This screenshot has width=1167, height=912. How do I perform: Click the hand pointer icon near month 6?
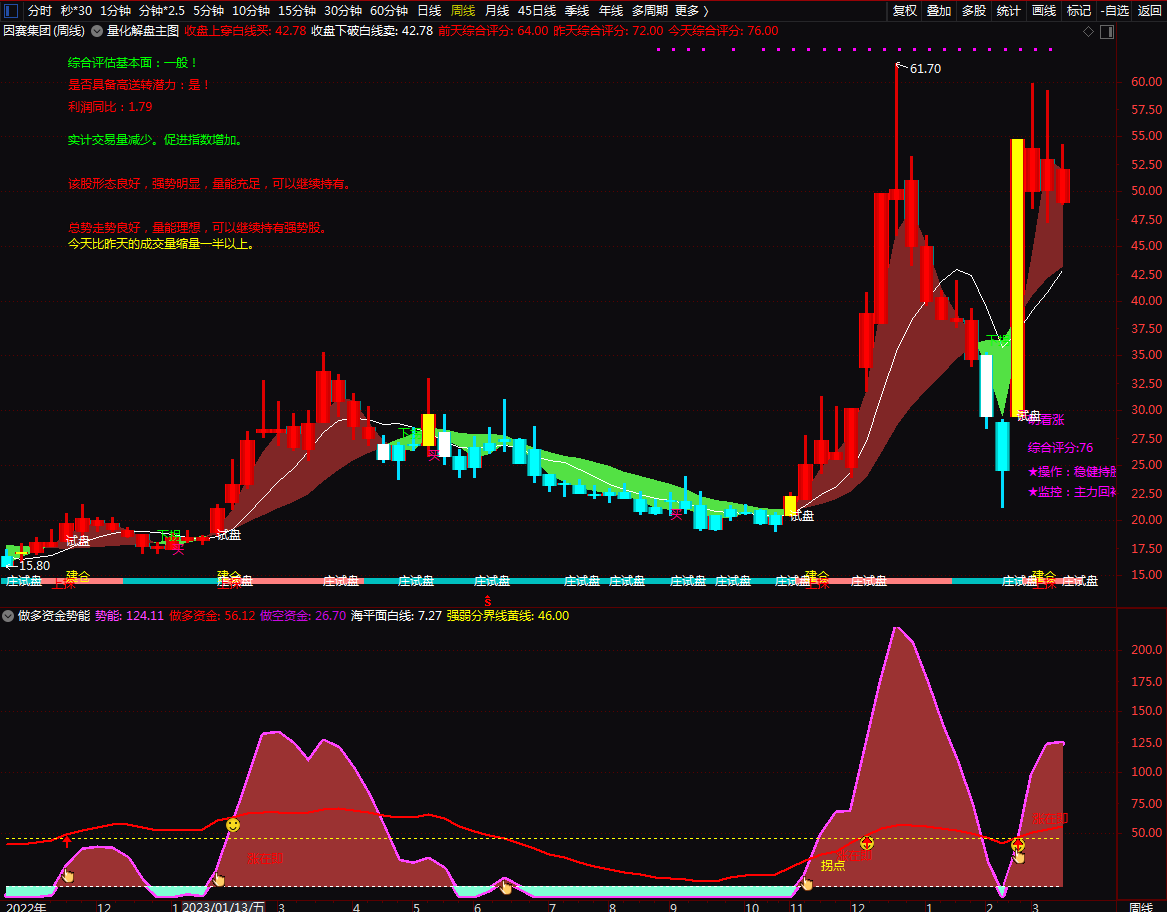point(505,886)
